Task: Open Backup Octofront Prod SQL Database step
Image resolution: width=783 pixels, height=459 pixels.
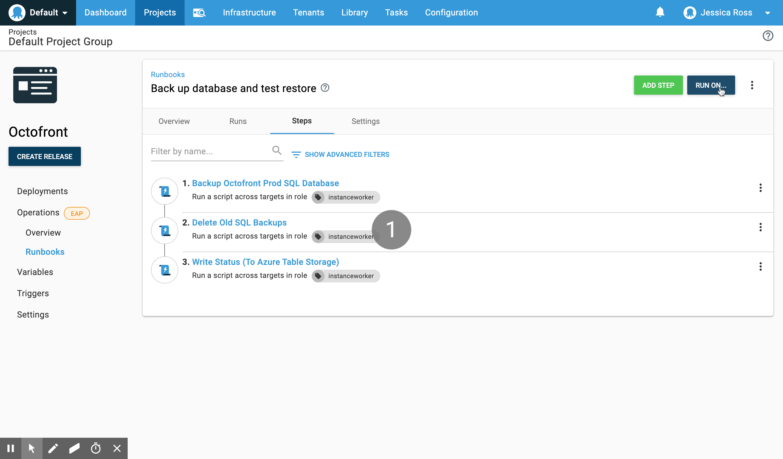Action: pyautogui.click(x=265, y=183)
